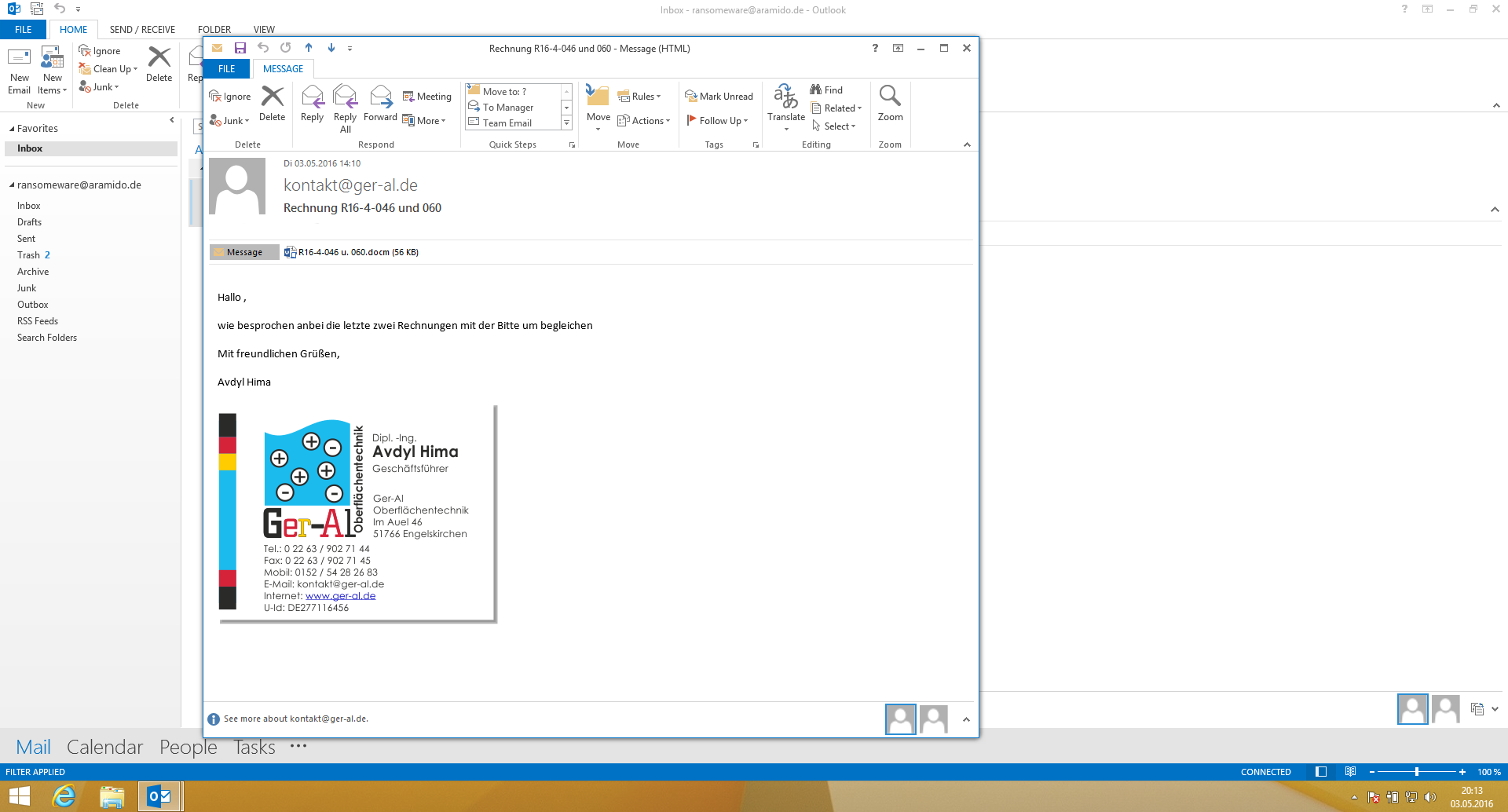The width and height of the screenshot is (1508, 812).
Task: Open the Select dropdown in Editing
Action: pyautogui.click(x=834, y=126)
